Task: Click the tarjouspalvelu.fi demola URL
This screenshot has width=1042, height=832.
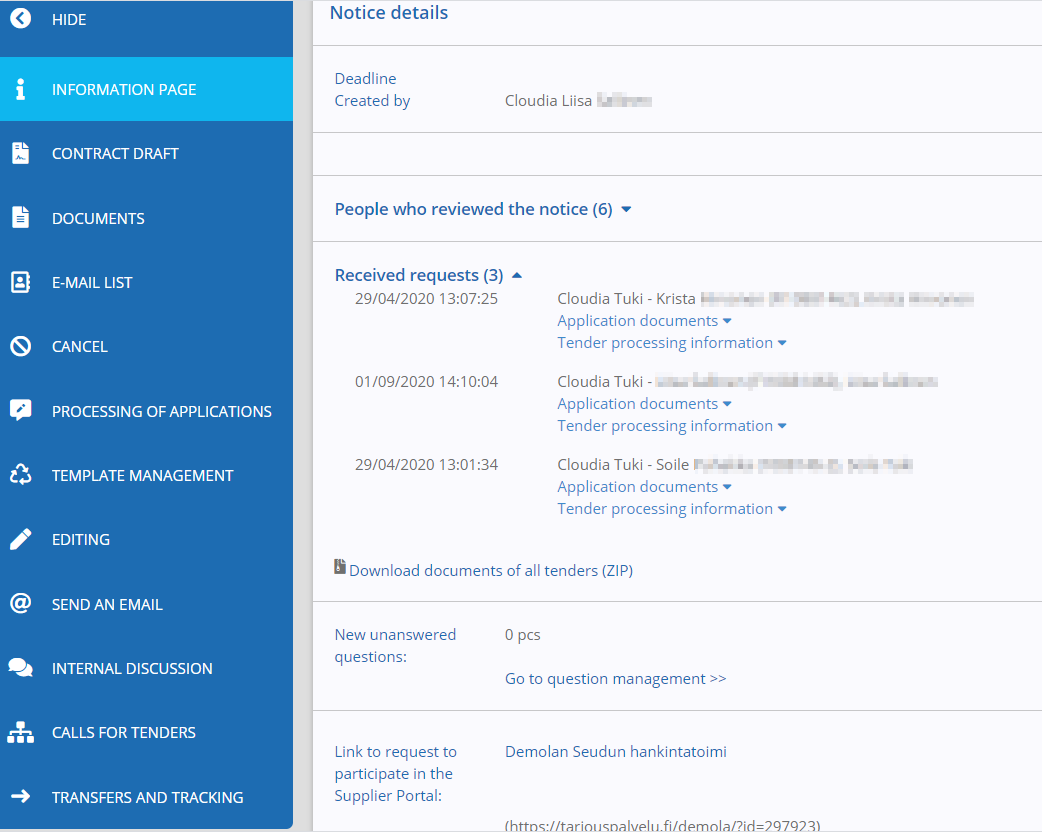Action: pyautogui.click(x=663, y=825)
